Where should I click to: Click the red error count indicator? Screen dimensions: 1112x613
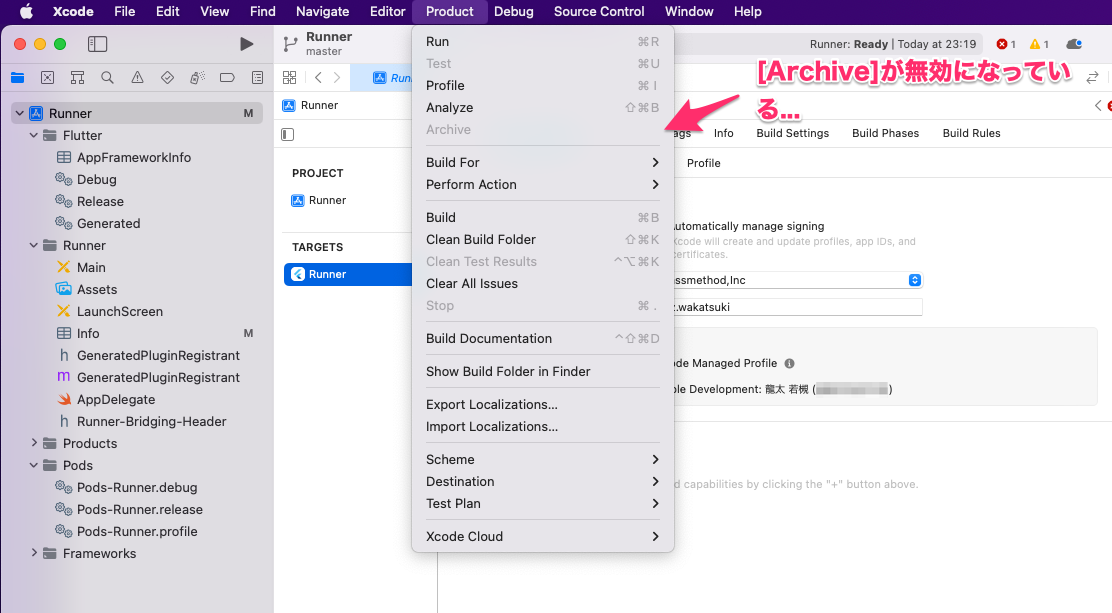pyautogui.click(x=1006, y=44)
